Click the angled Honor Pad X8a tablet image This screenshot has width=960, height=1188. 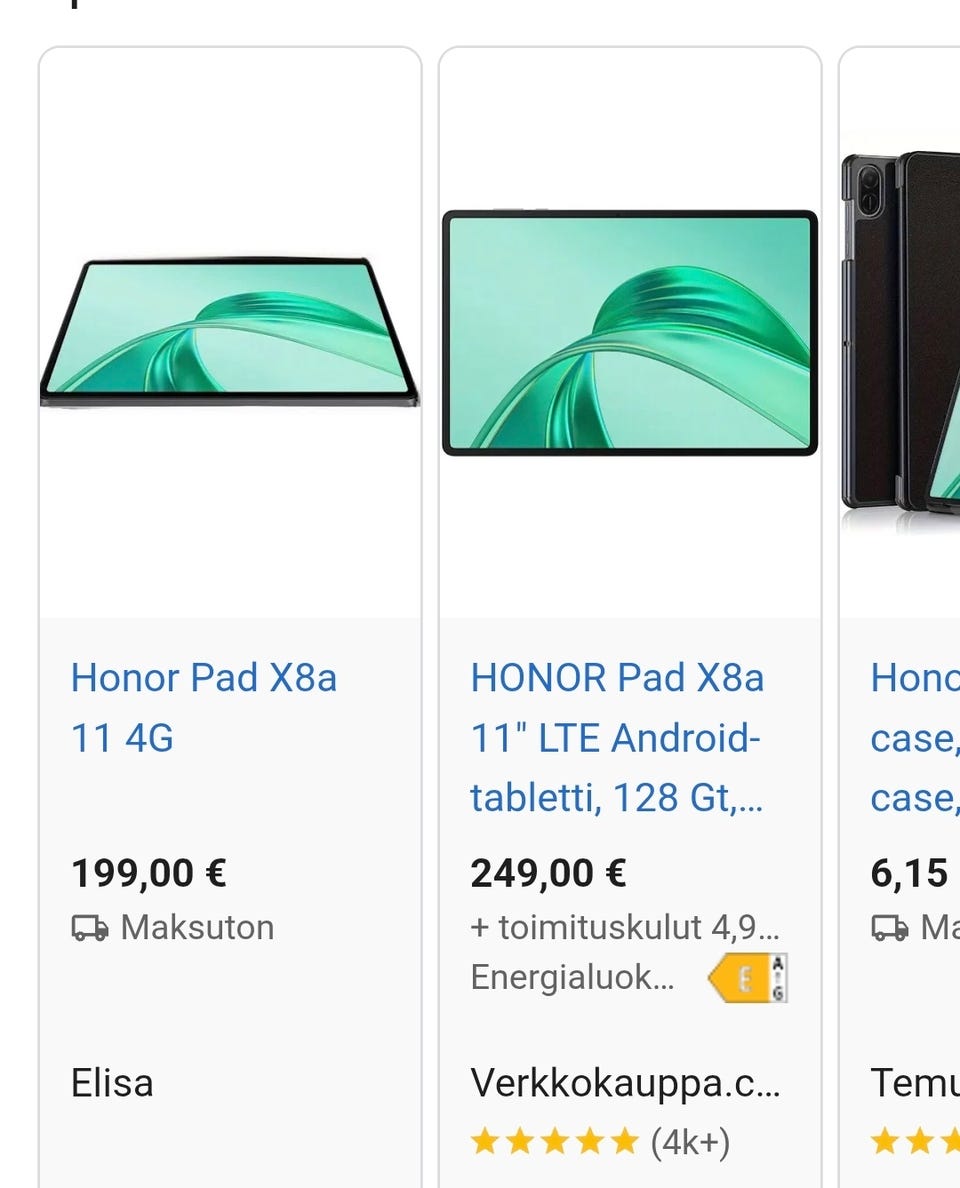(x=229, y=333)
